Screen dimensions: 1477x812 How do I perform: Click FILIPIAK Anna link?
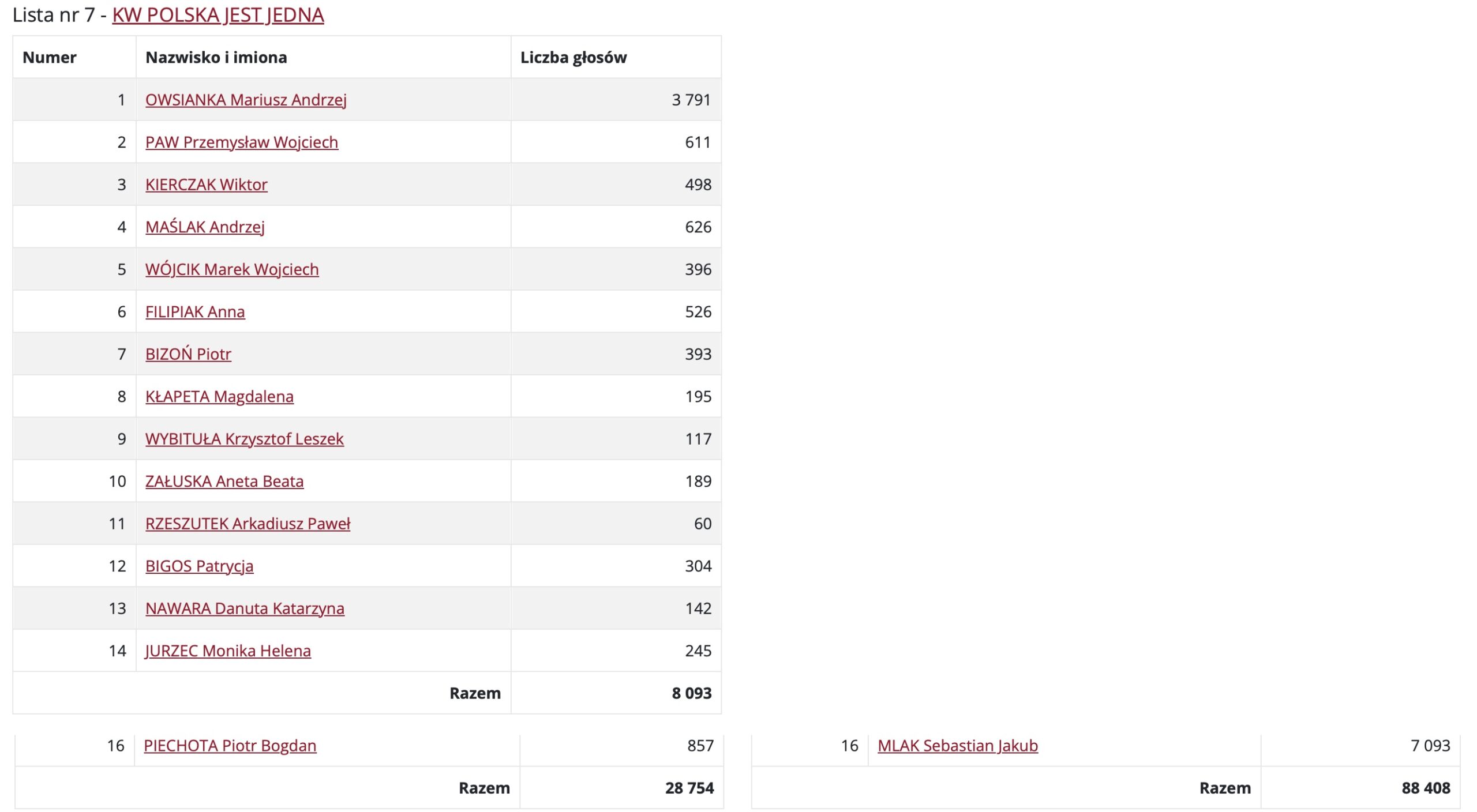pos(195,311)
